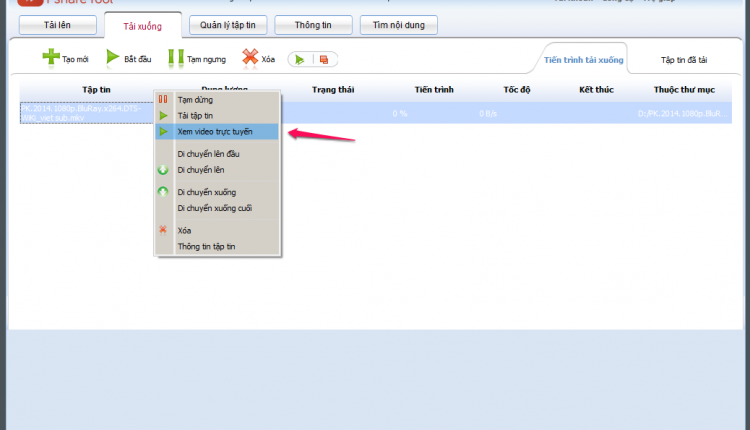Click the Kết thúc column header
This screenshot has height=430, width=750.
(x=596, y=89)
